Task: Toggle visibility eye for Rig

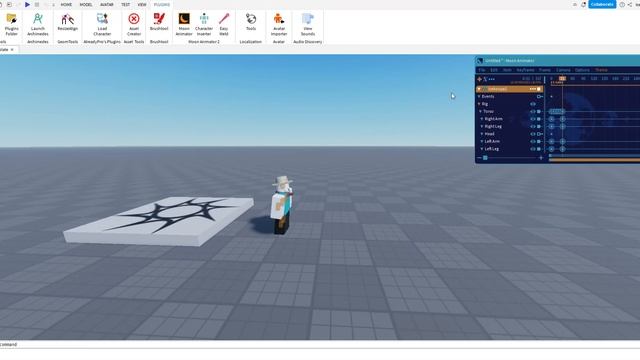Action: tap(533, 104)
